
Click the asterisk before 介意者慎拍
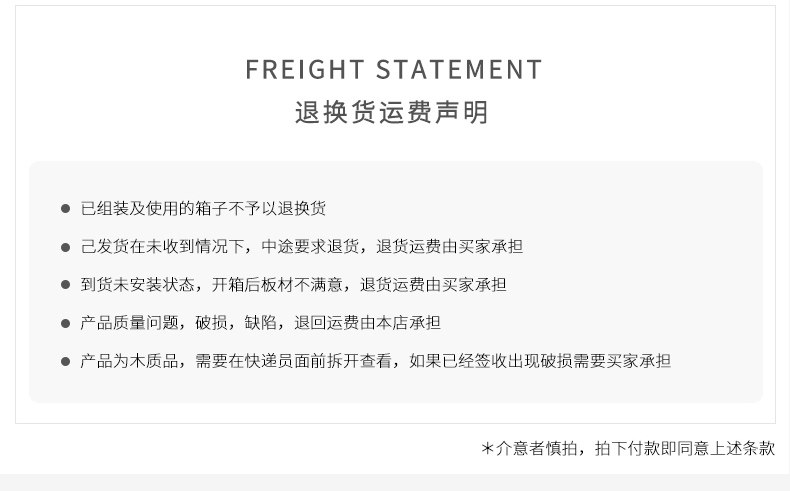488,449
